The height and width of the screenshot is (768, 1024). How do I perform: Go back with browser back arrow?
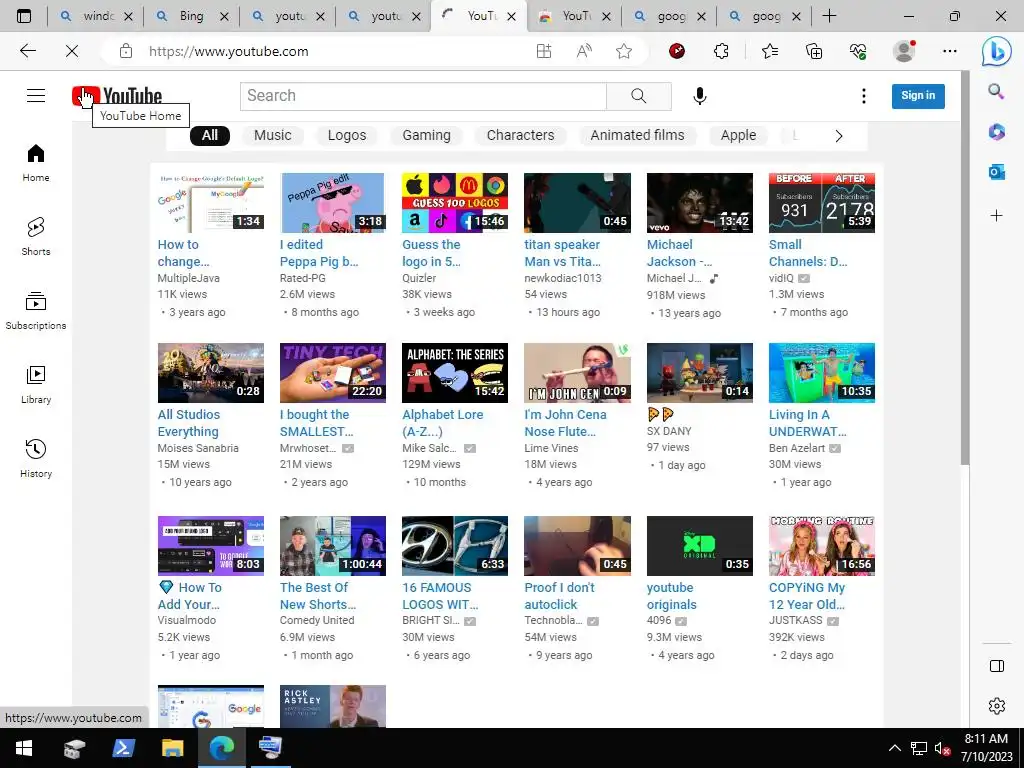pos(27,51)
